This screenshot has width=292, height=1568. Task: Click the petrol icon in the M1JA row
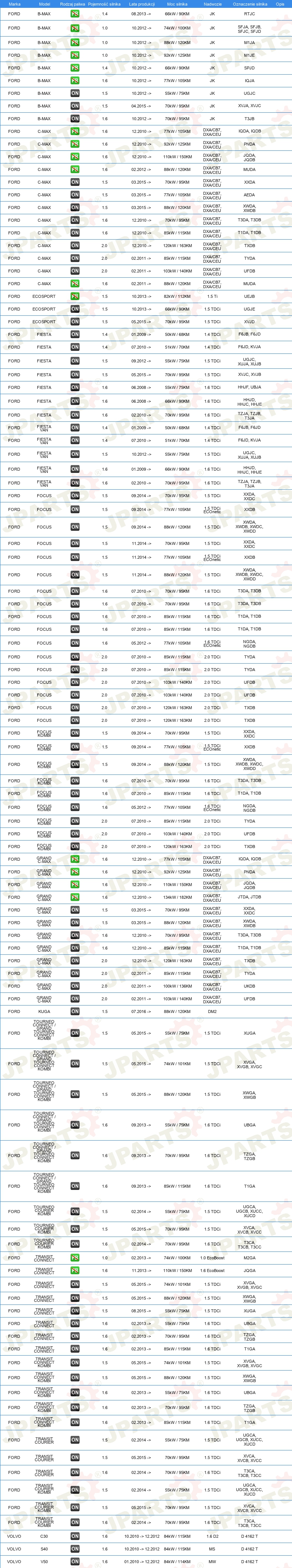pyautogui.click(x=75, y=43)
